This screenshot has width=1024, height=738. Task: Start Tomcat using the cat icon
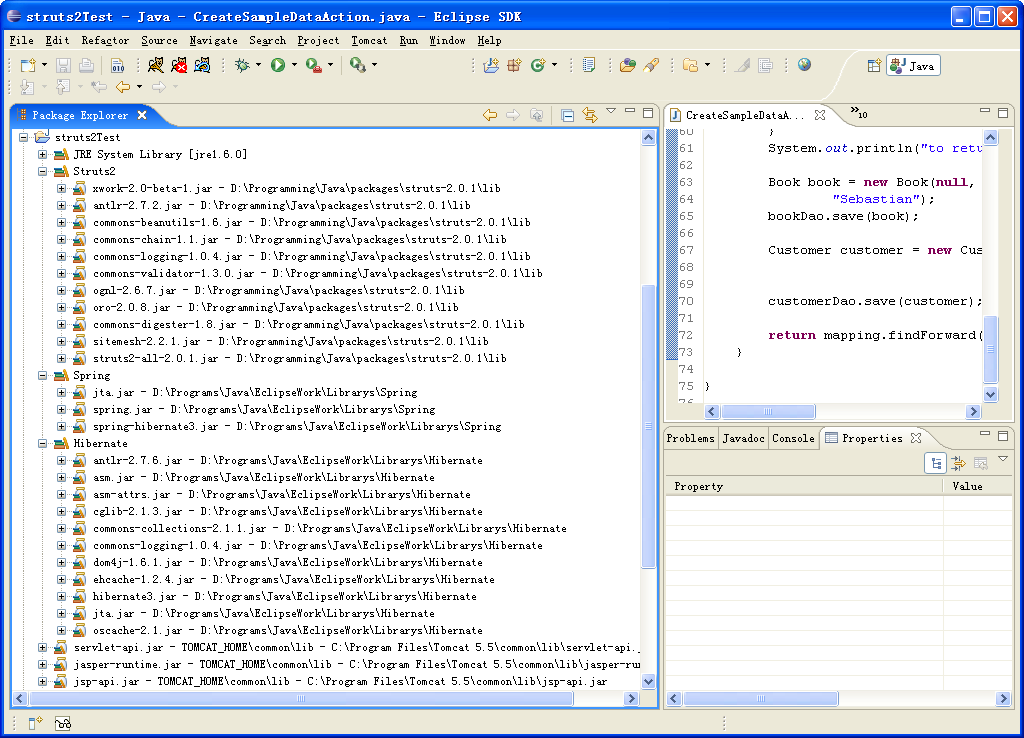click(x=155, y=65)
